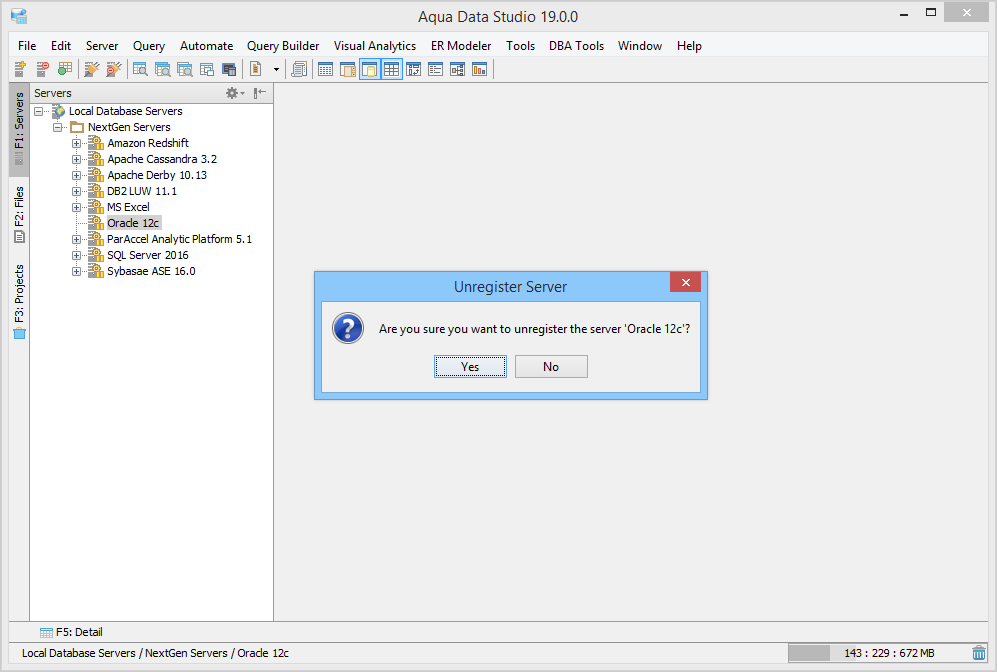Select the Apache Cassandra 3.2 tree item label

[x=162, y=159]
